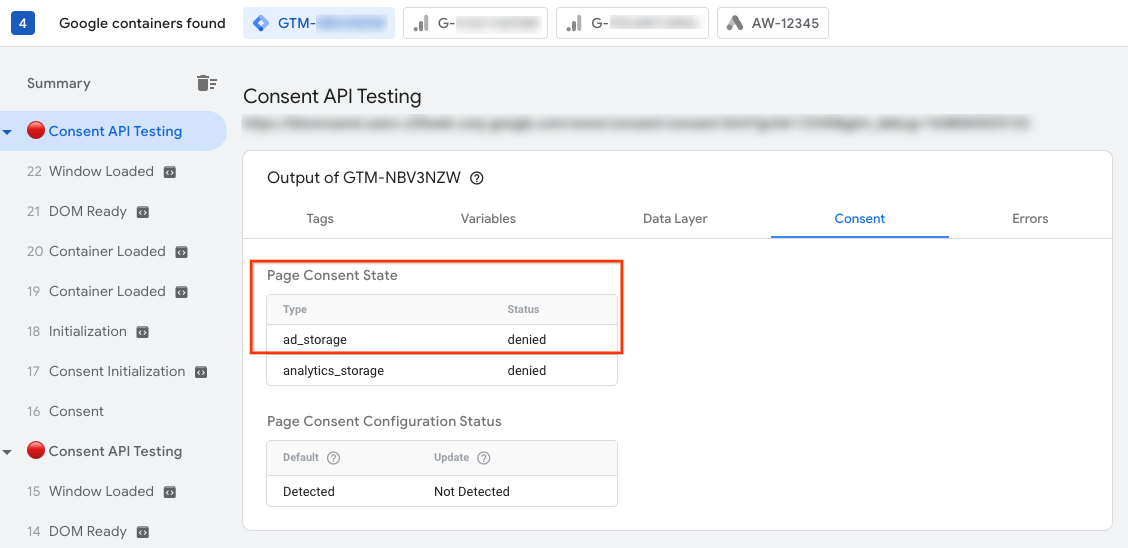The width and height of the screenshot is (1128, 548).
Task: Select the Consent tab
Action: (860, 219)
